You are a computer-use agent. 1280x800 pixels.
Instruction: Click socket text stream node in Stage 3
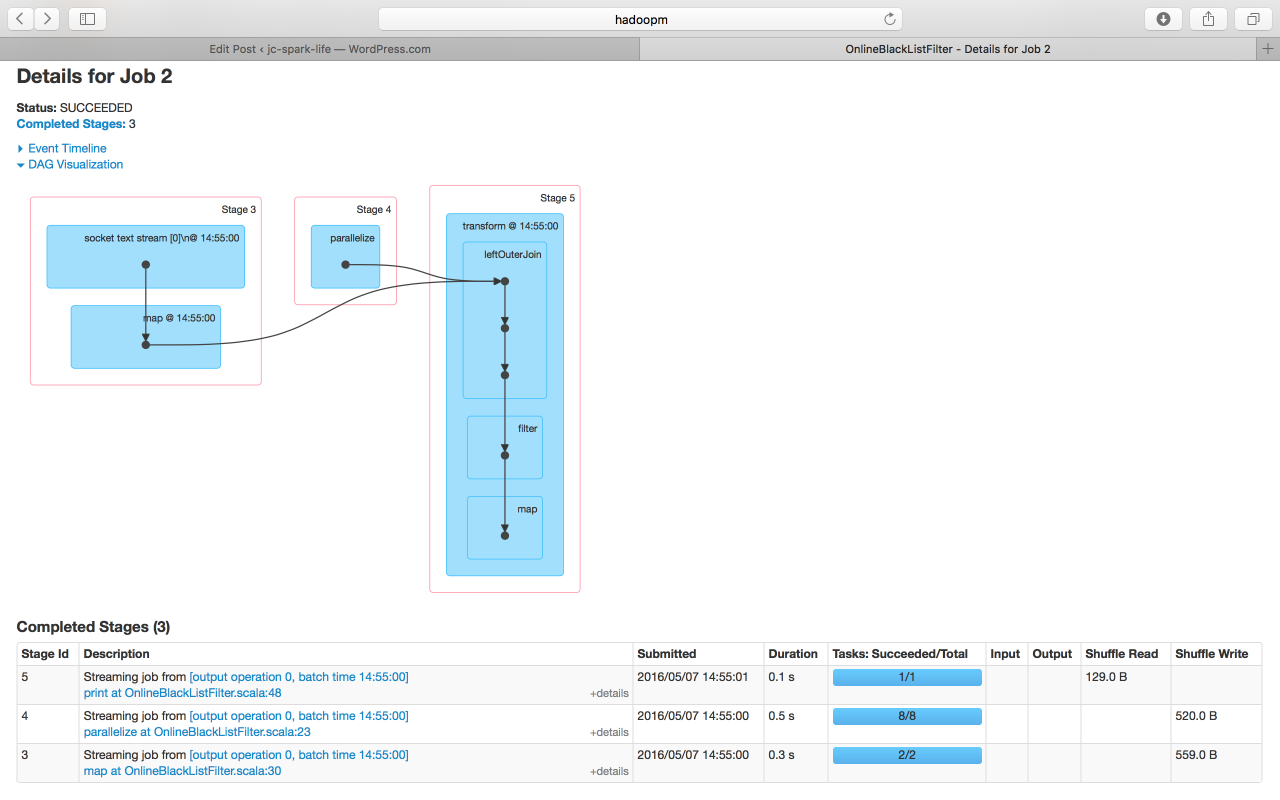click(146, 257)
